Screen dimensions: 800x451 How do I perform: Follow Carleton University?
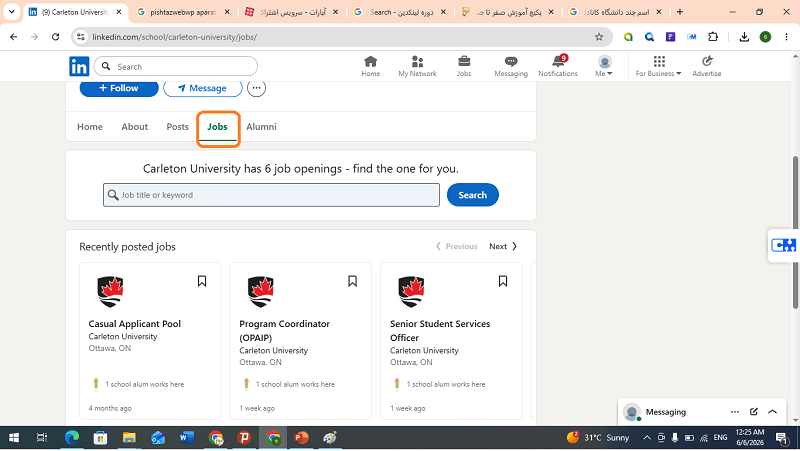tap(119, 88)
